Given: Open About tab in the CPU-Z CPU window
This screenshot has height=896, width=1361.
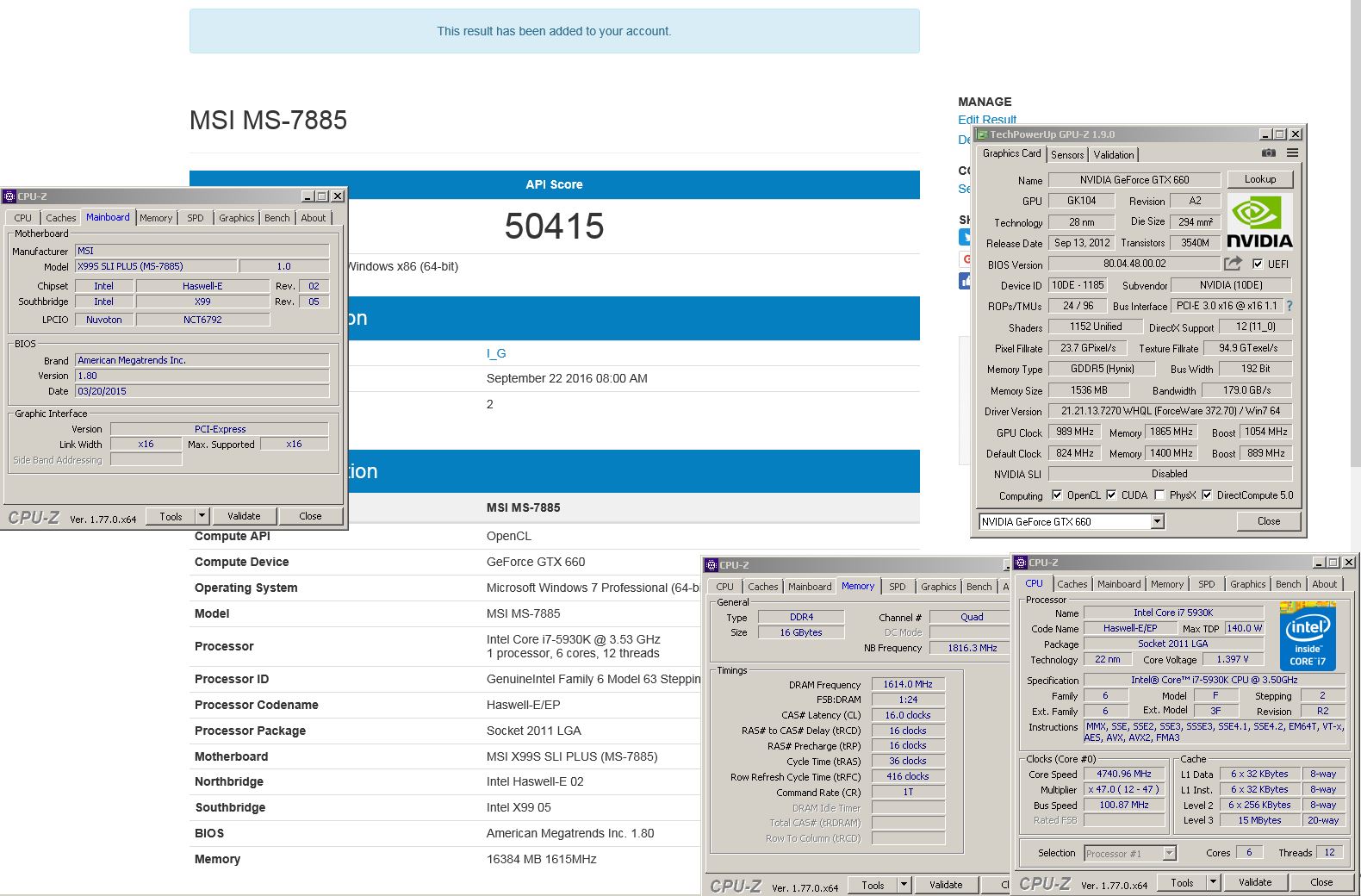Looking at the screenshot, I should 1325,584.
